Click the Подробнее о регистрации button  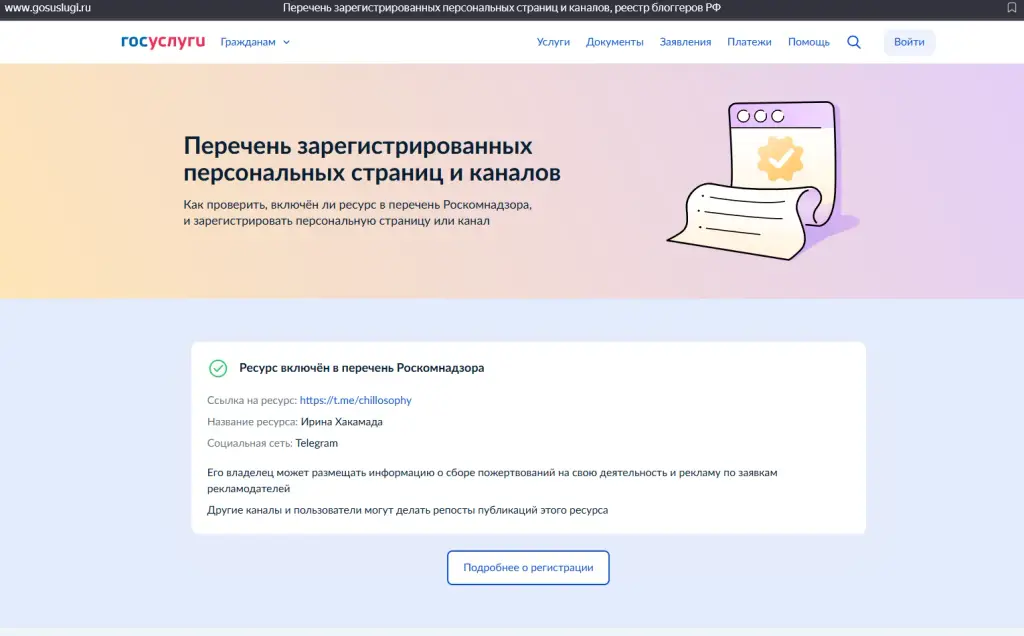pyautogui.click(x=528, y=567)
